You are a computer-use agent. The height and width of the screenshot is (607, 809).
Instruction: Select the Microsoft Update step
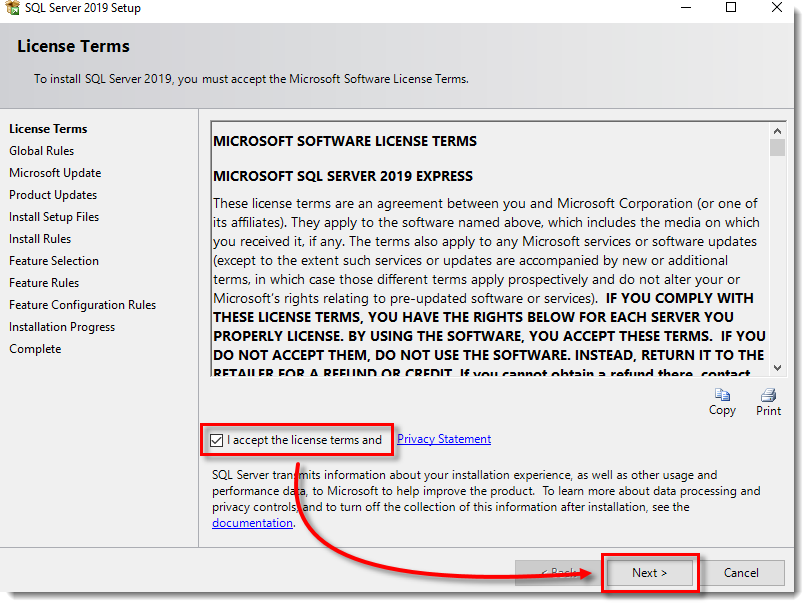[55, 173]
